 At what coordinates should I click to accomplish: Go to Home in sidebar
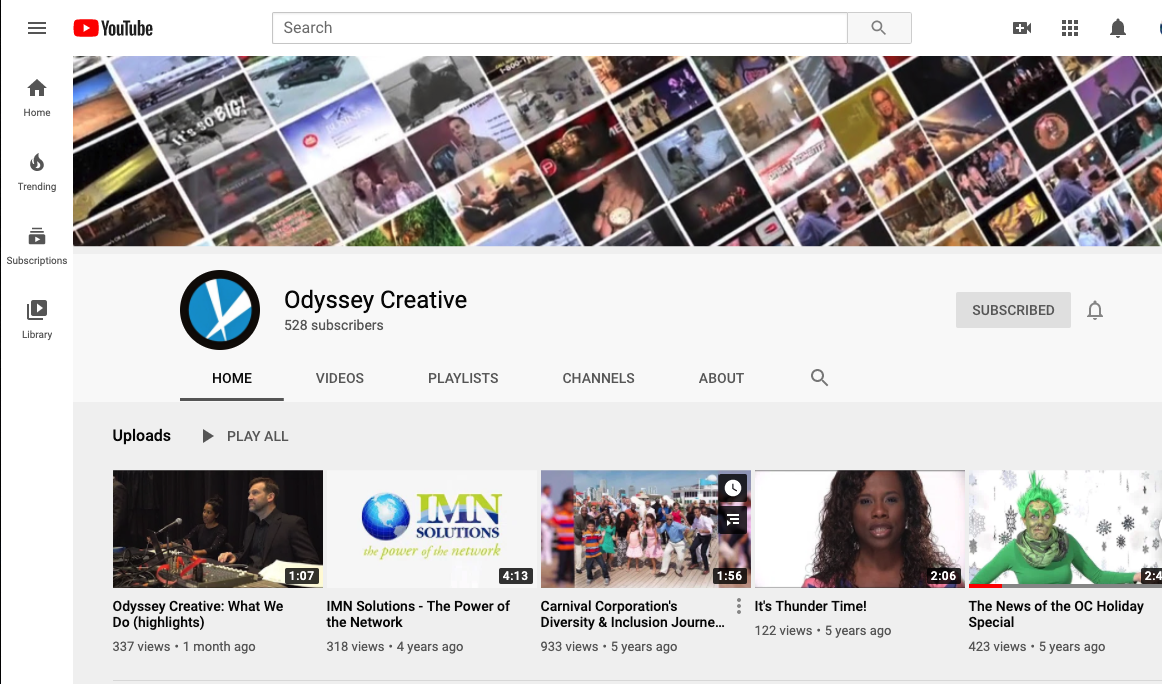point(36,98)
